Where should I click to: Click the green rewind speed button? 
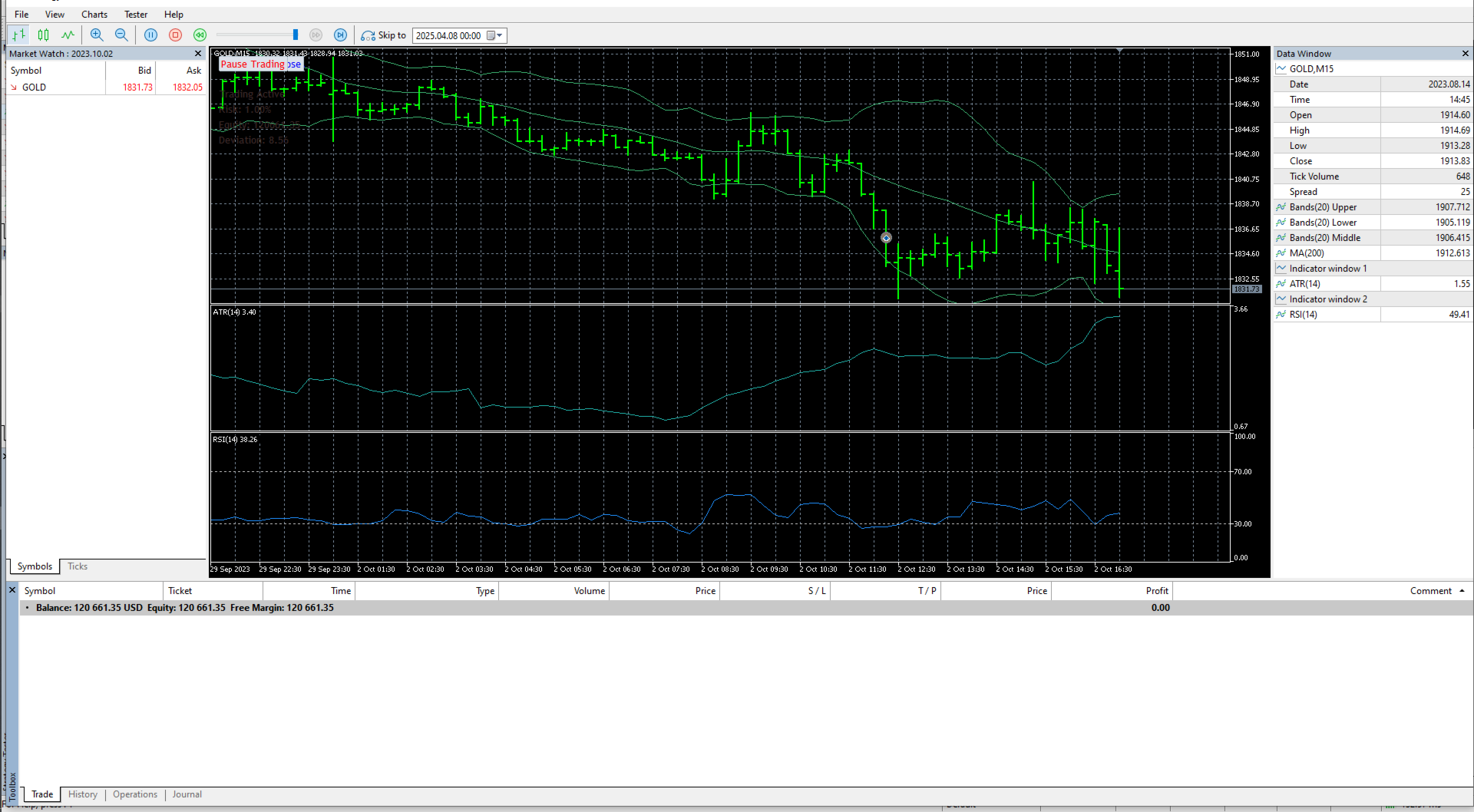pos(200,35)
